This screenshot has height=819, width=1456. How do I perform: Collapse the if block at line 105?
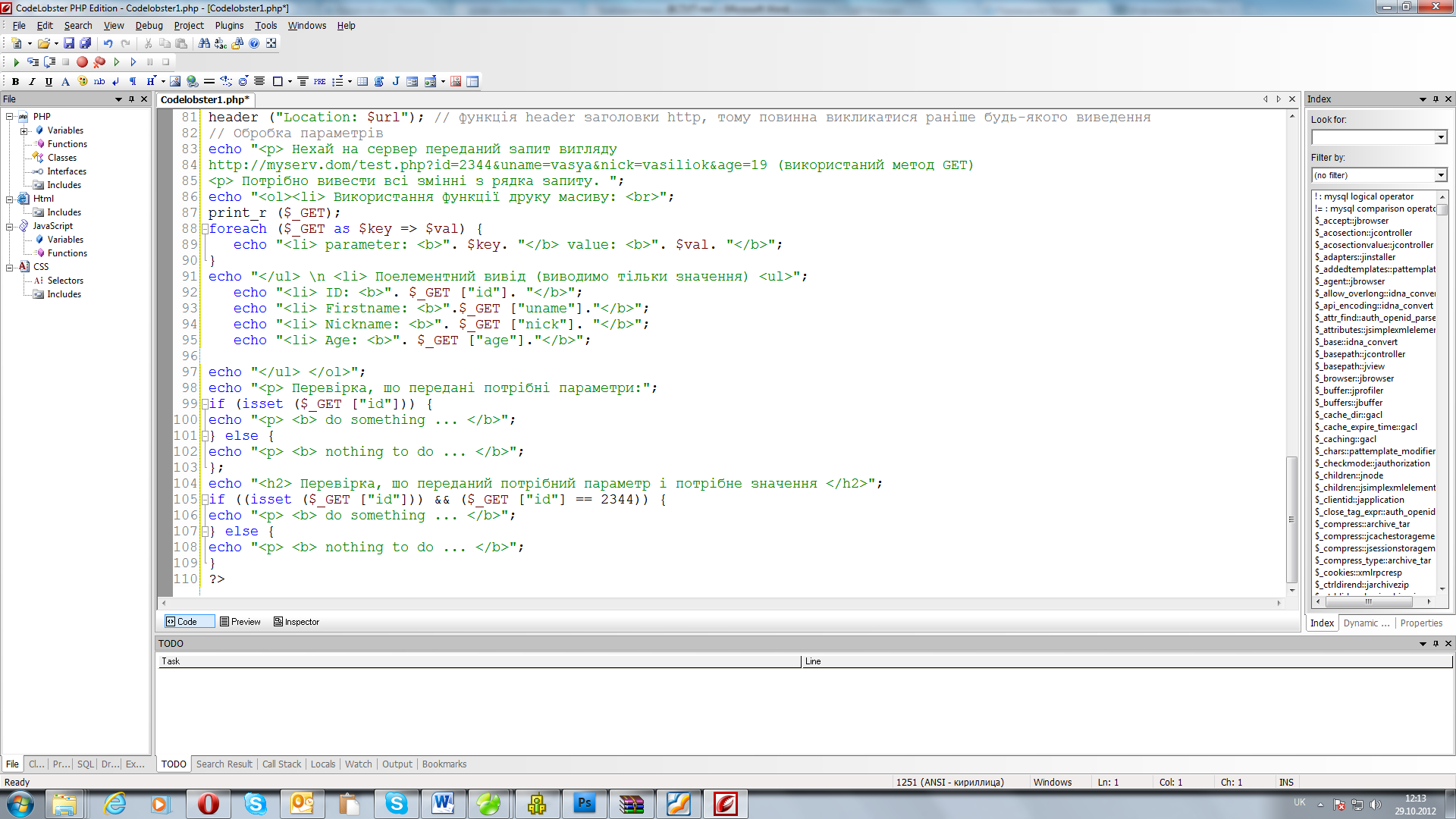[205, 500]
